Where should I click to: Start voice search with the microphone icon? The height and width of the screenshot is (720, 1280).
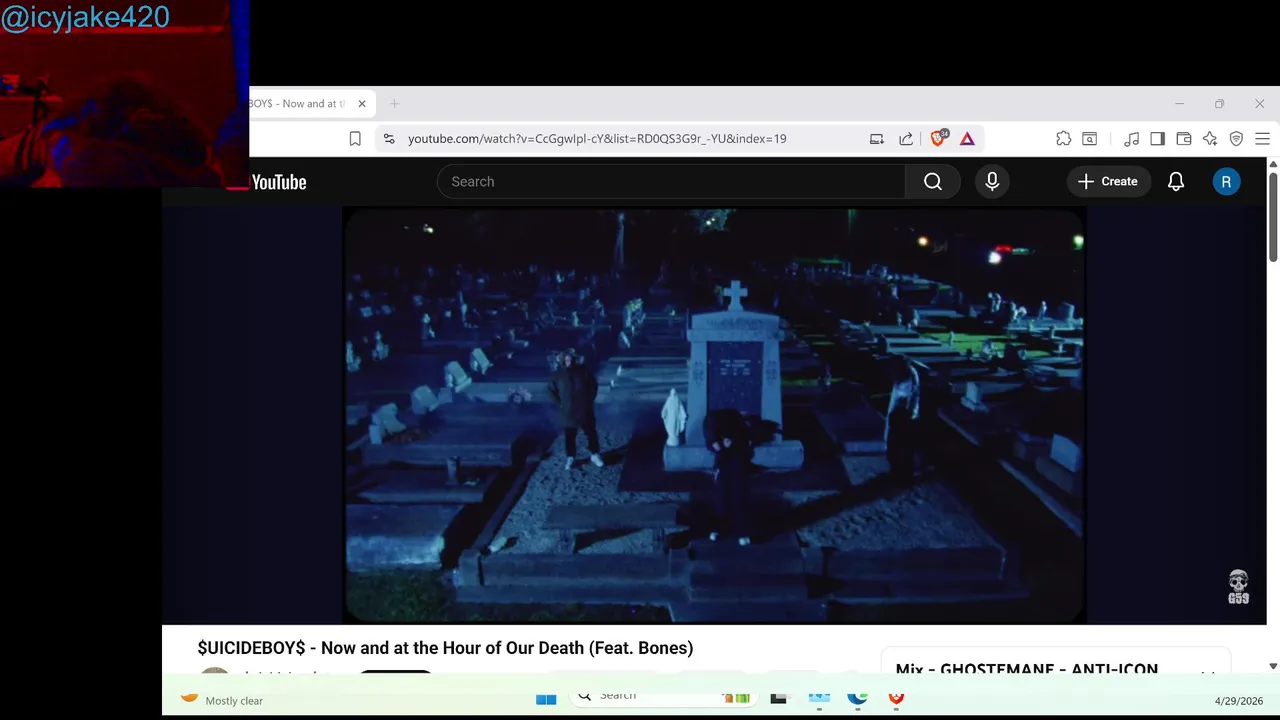(x=992, y=181)
